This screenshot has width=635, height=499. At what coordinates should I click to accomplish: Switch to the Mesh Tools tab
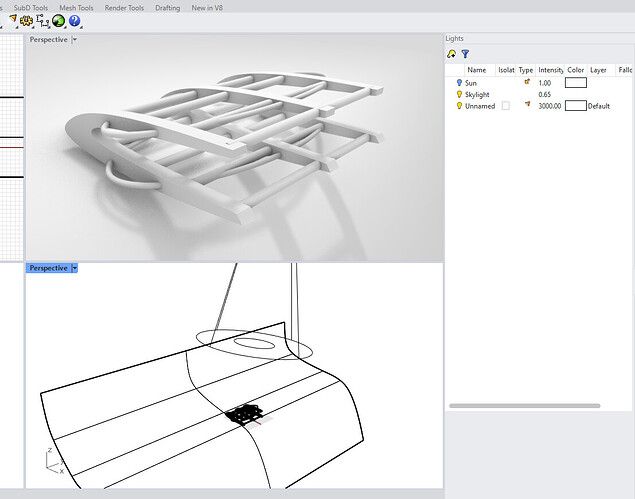coord(76,8)
